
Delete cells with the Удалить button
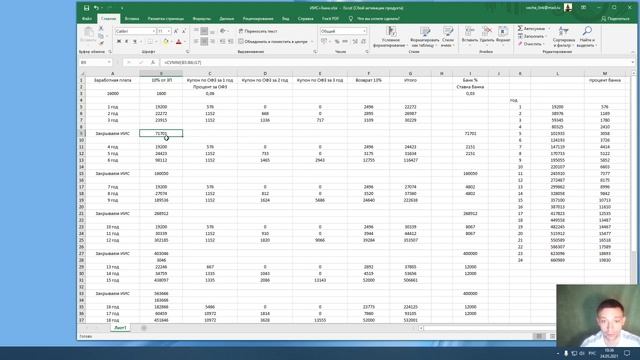pos(487,36)
